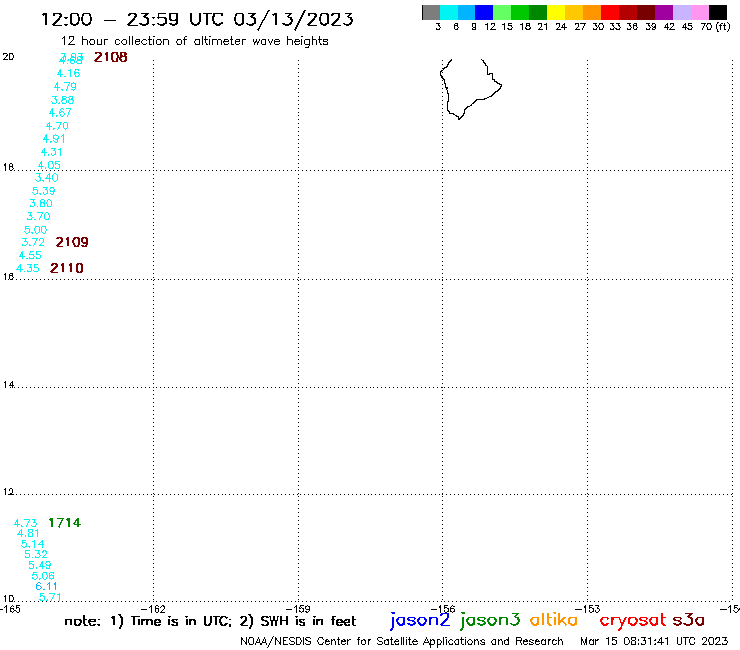Click the longitude axis label -153
Screen dimensions: 740x650
(x=588, y=609)
